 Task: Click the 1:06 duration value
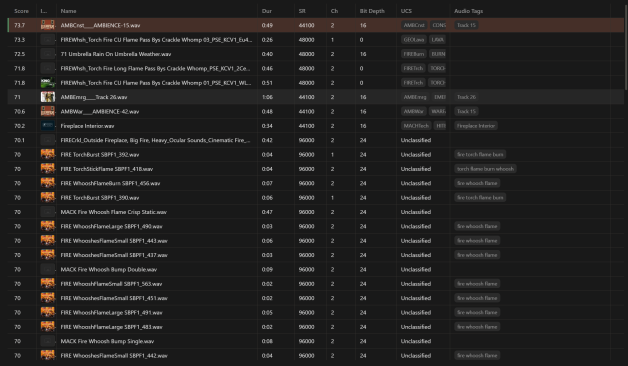tap(267, 97)
